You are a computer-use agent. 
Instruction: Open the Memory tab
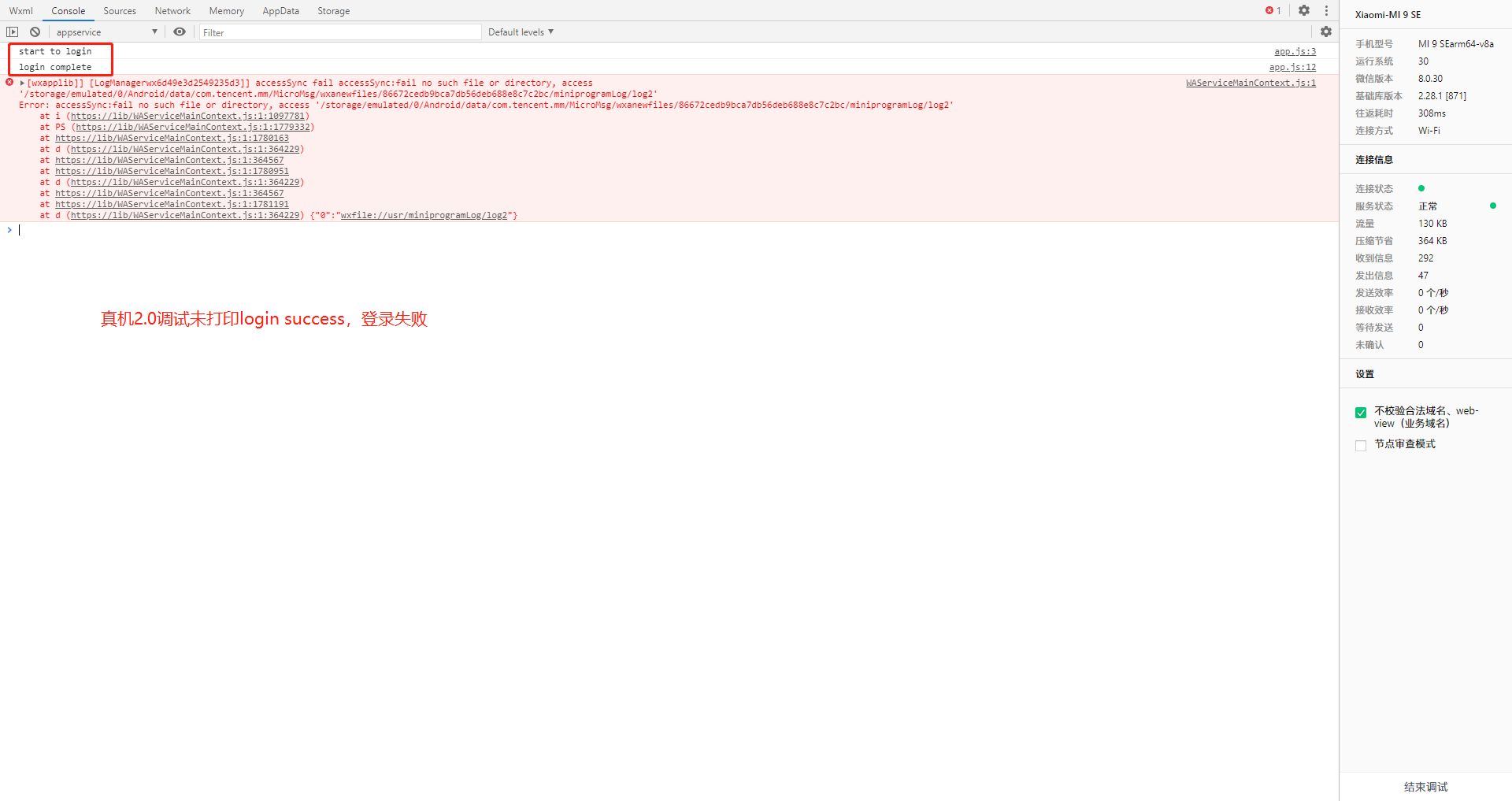(227, 11)
